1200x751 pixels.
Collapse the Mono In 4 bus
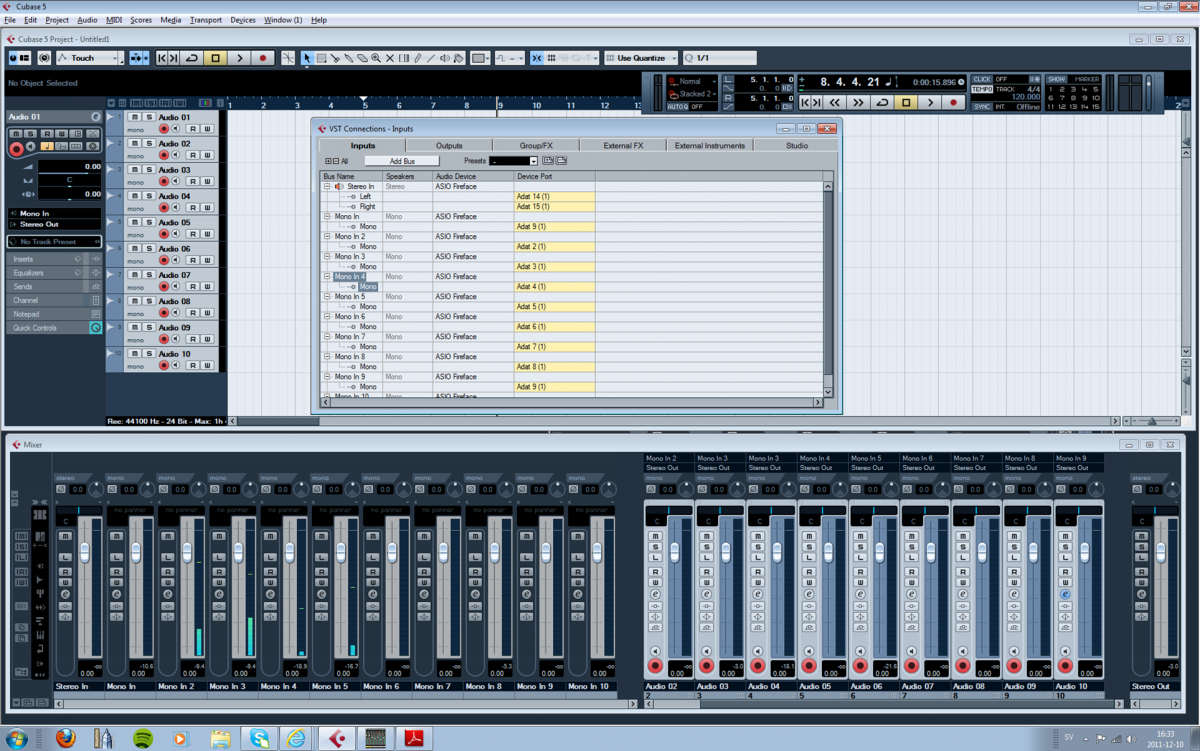[327, 277]
